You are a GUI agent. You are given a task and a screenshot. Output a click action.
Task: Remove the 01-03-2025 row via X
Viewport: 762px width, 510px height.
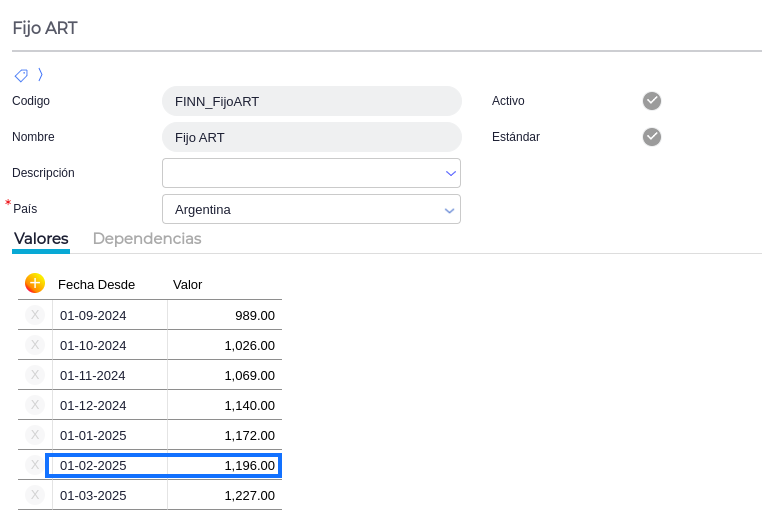[x=35, y=495]
